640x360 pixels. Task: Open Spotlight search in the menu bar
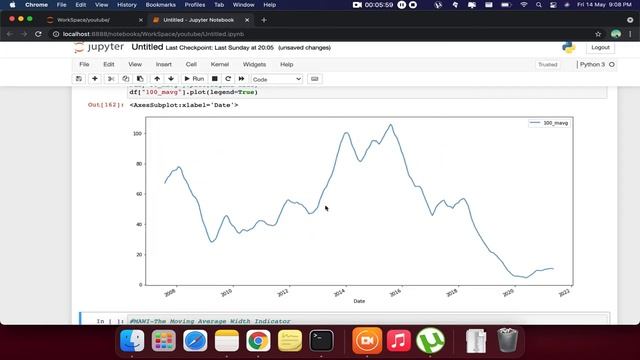pyautogui.click(x=538, y=5)
